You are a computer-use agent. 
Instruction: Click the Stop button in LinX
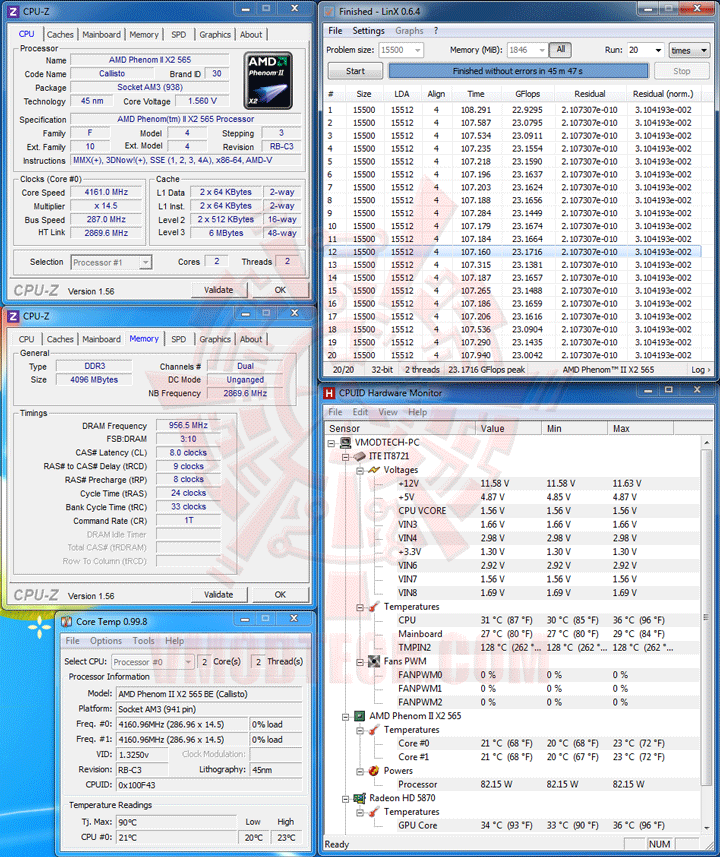pyautogui.click(x=682, y=71)
